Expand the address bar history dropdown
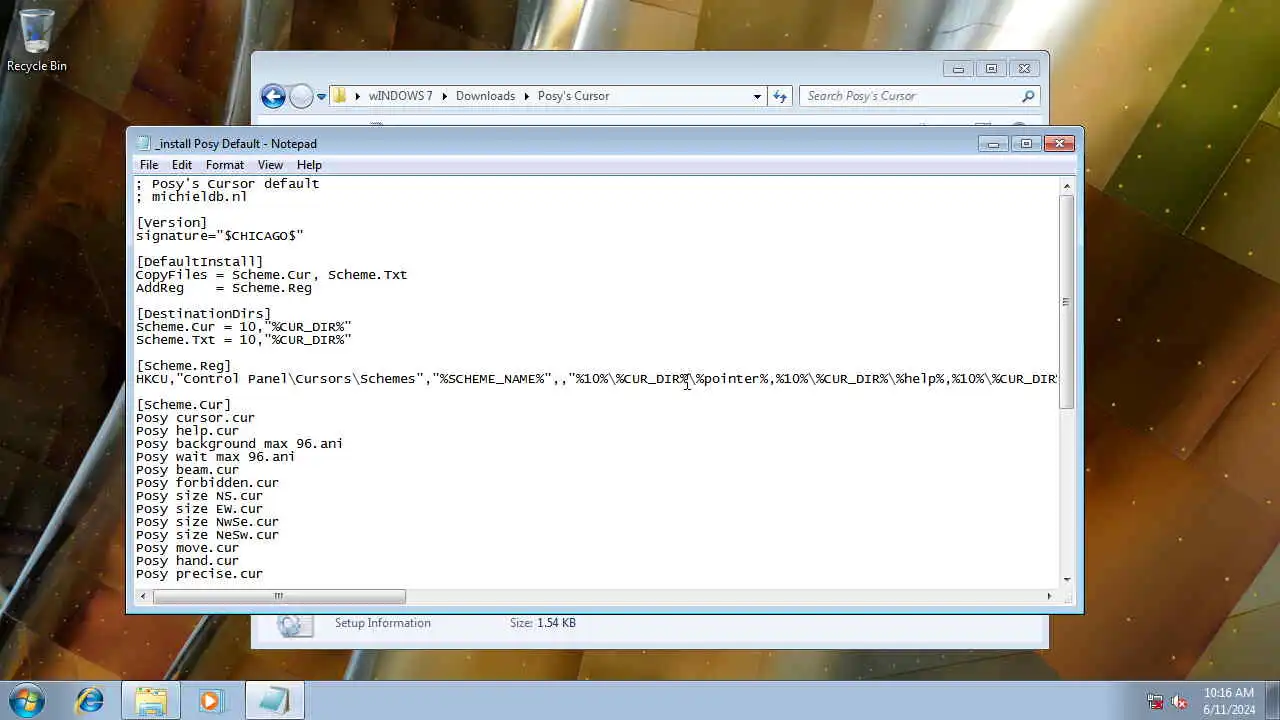The image size is (1280, 720). tap(757, 96)
